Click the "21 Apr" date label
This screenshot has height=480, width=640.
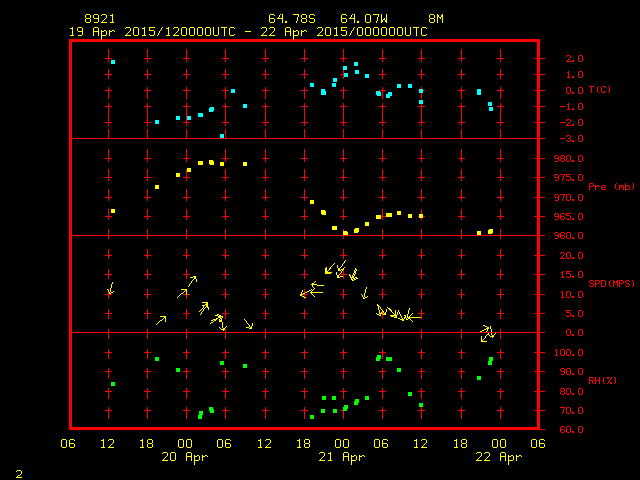pyautogui.click(x=342, y=457)
